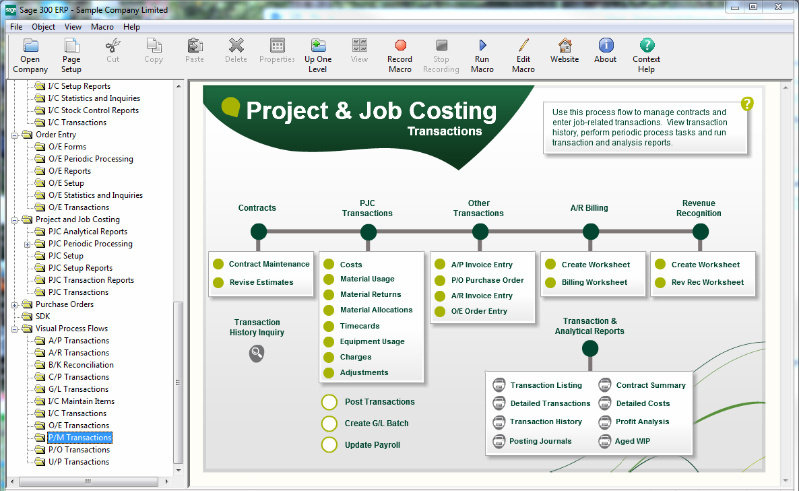799x491 pixels.
Task: Click the tree panel vertical scrollbar thumb
Action: coord(178,383)
